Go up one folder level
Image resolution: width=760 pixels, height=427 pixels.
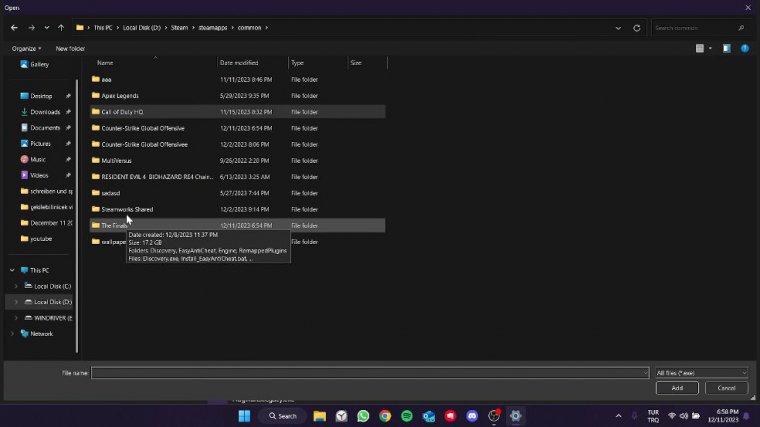coord(61,27)
